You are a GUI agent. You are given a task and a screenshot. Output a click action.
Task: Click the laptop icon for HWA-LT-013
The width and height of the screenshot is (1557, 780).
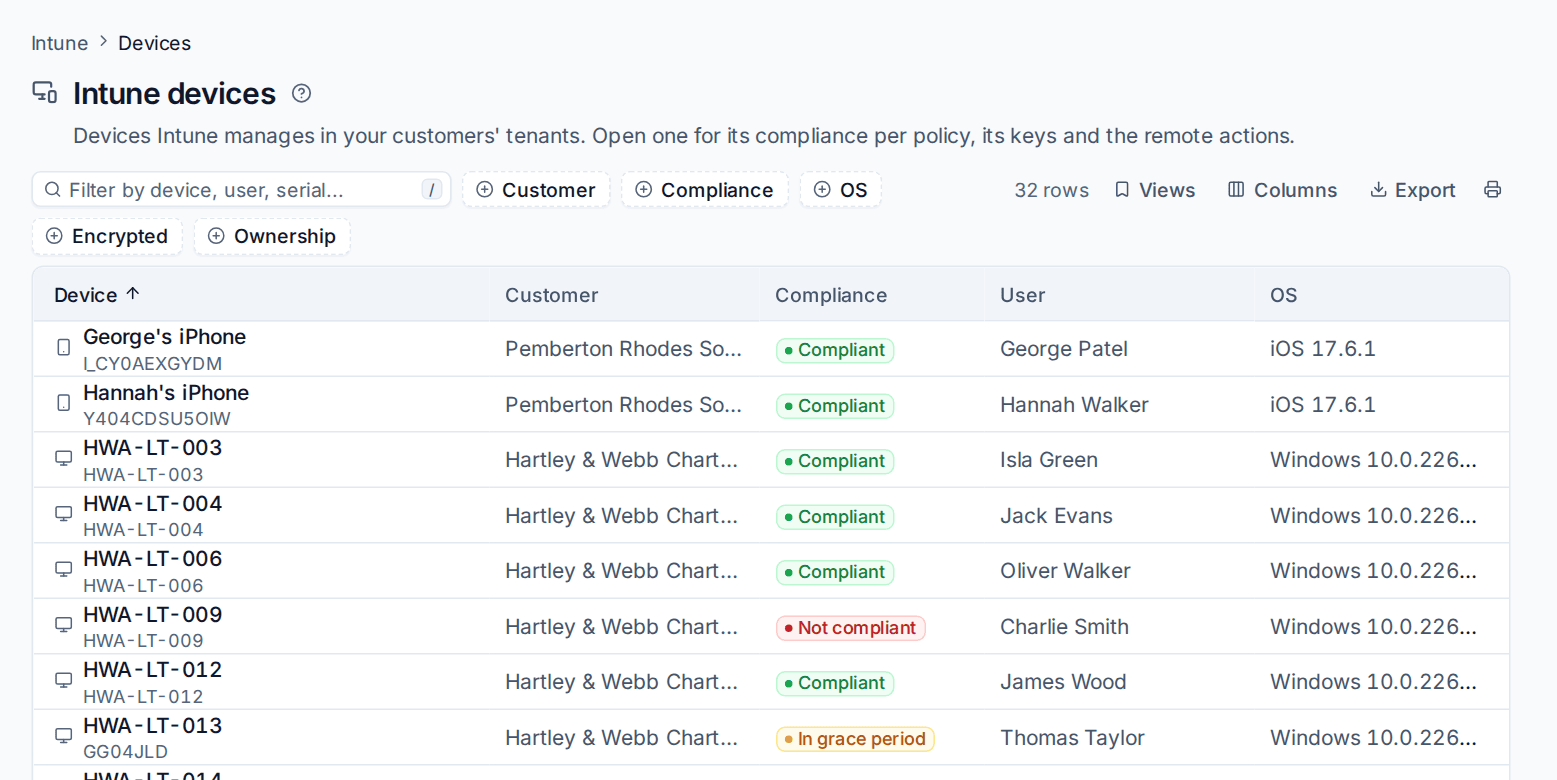coord(64,736)
